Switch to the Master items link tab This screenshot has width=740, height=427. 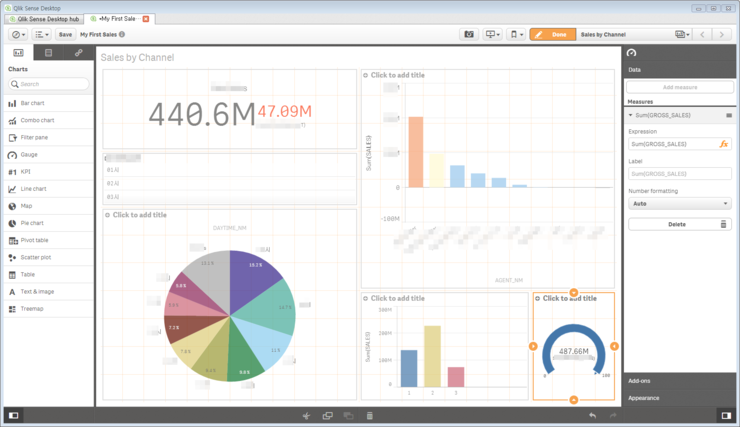pyautogui.click(x=78, y=52)
